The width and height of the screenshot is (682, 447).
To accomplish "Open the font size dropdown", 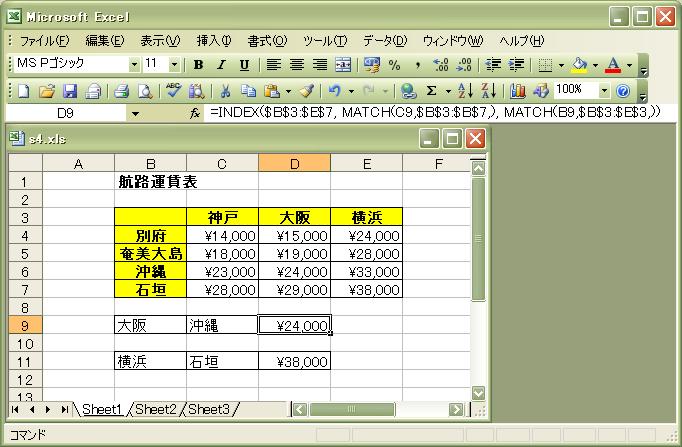I will click(x=174, y=65).
